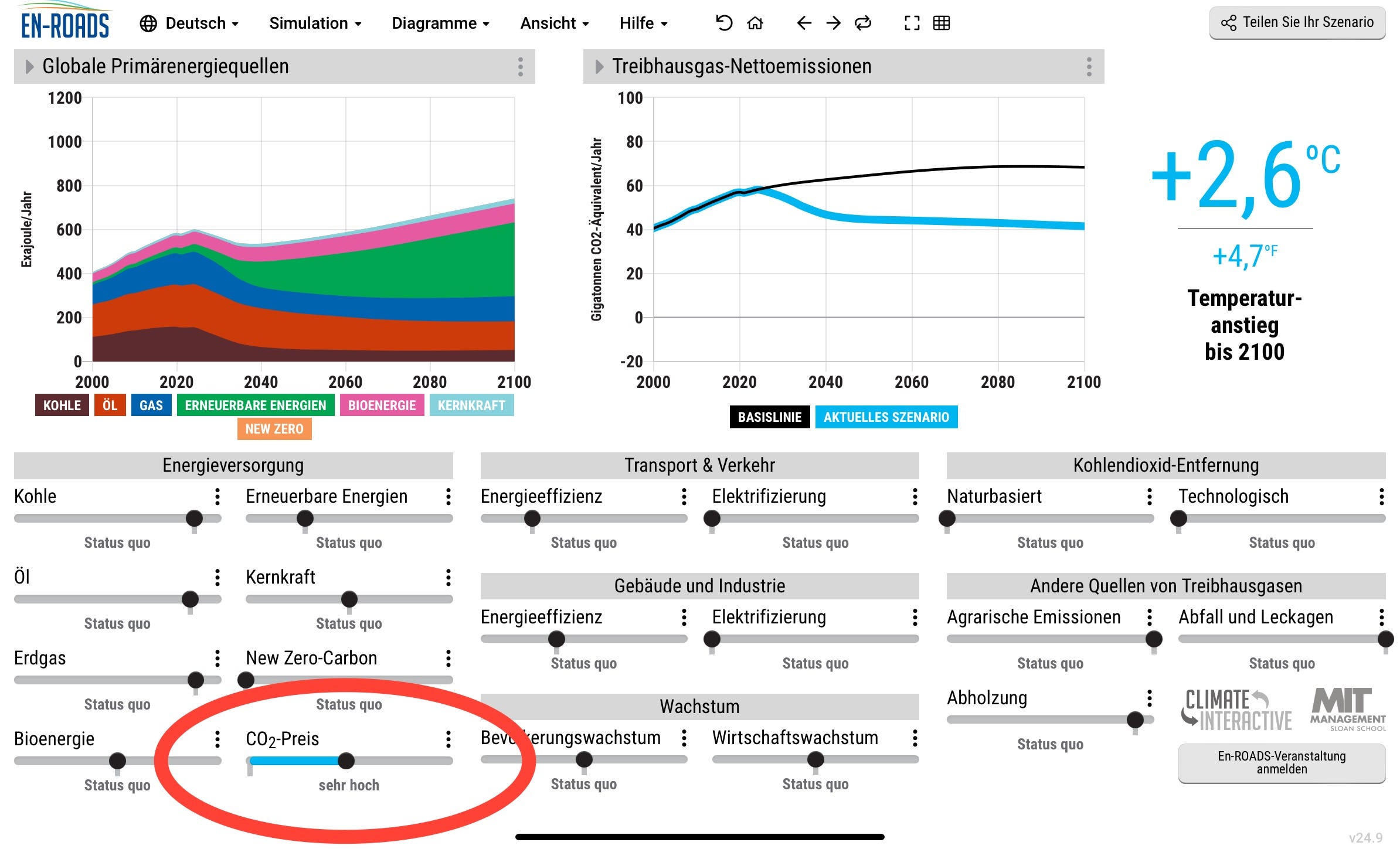Open three-dot options for CO2-Preis slider
The width and height of the screenshot is (1400, 849).
(448, 739)
